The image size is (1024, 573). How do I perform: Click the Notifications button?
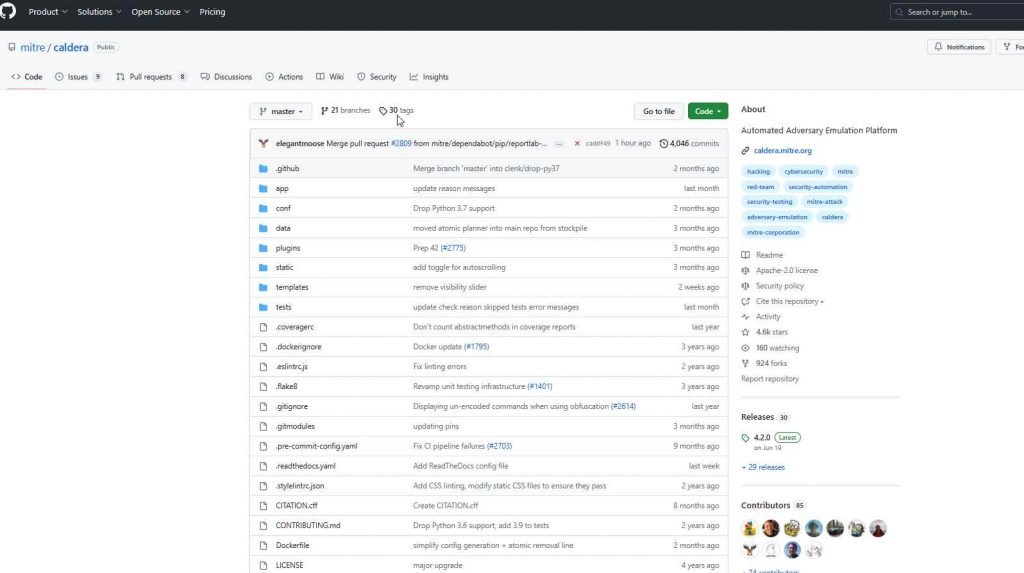click(959, 47)
